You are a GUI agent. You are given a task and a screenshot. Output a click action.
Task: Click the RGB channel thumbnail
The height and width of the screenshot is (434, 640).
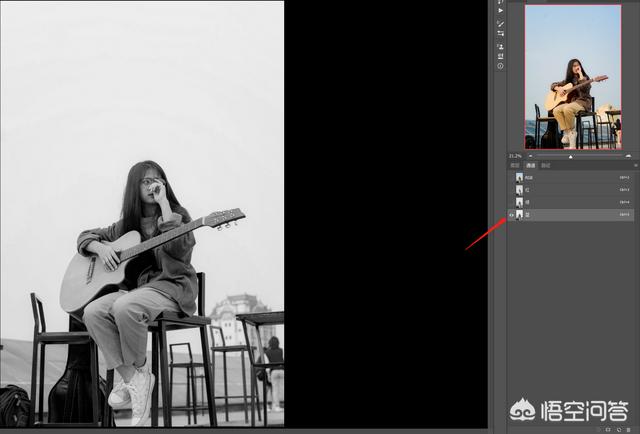click(x=519, y=178)
